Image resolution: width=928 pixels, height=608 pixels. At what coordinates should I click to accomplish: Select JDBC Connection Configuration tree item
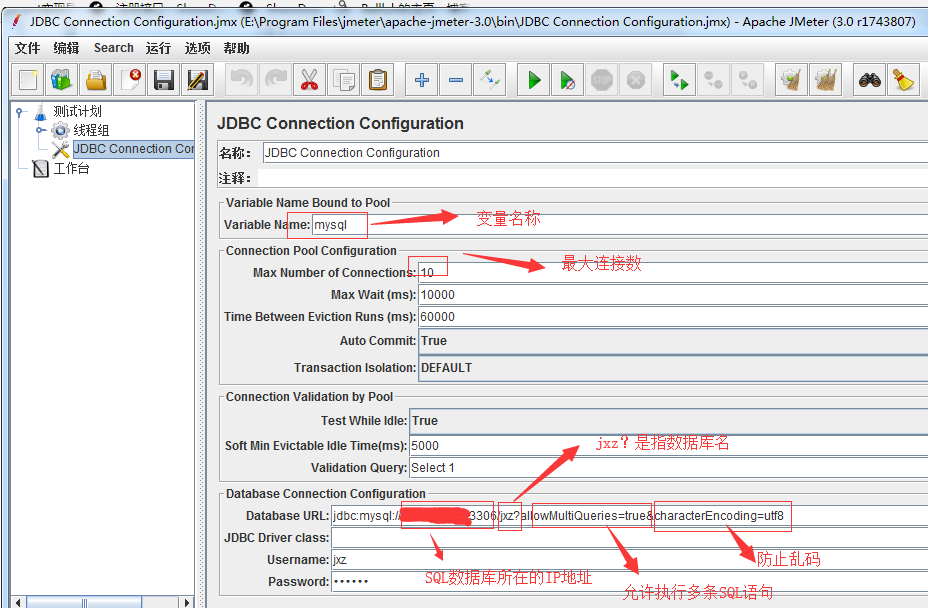tap(134, 149)
